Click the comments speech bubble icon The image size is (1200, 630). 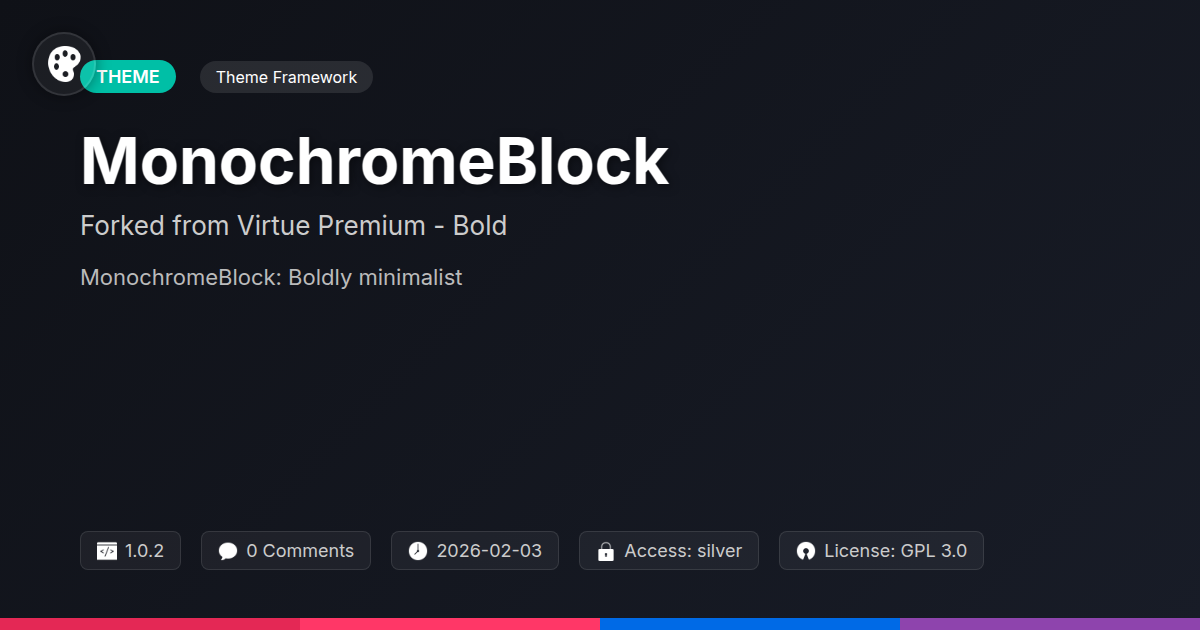[228, 551]
